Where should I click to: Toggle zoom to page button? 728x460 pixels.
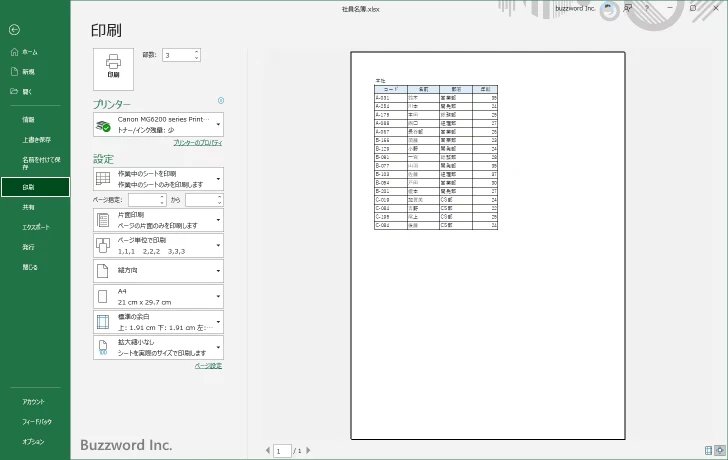click(720, 450)
